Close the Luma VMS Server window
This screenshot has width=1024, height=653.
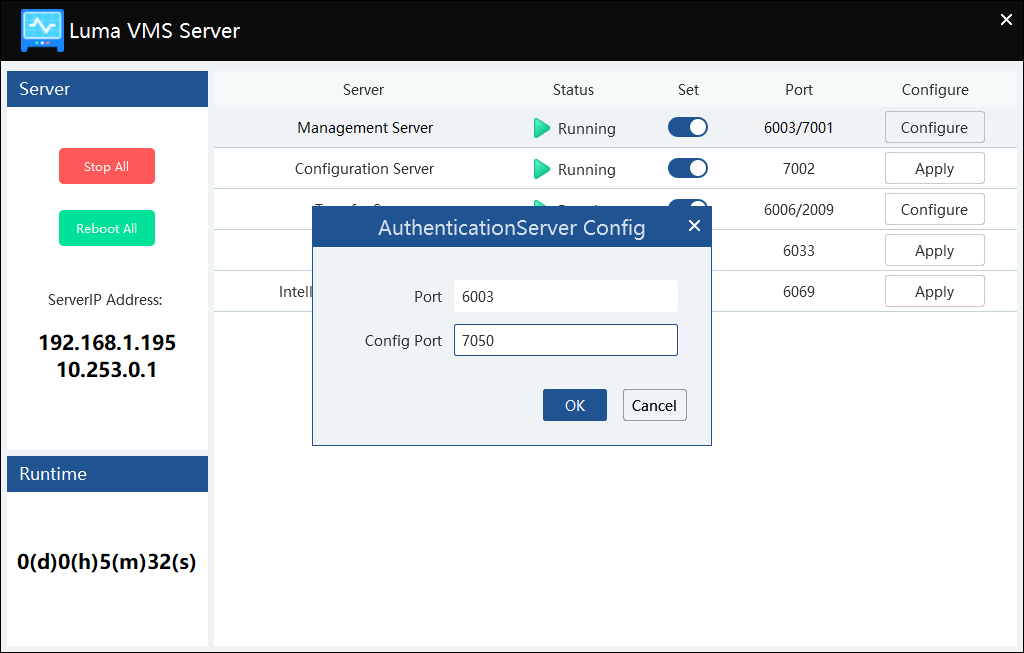1006,20
